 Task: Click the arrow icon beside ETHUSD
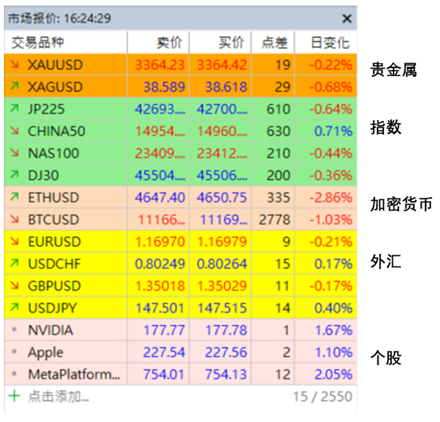(x=14, y=197)
